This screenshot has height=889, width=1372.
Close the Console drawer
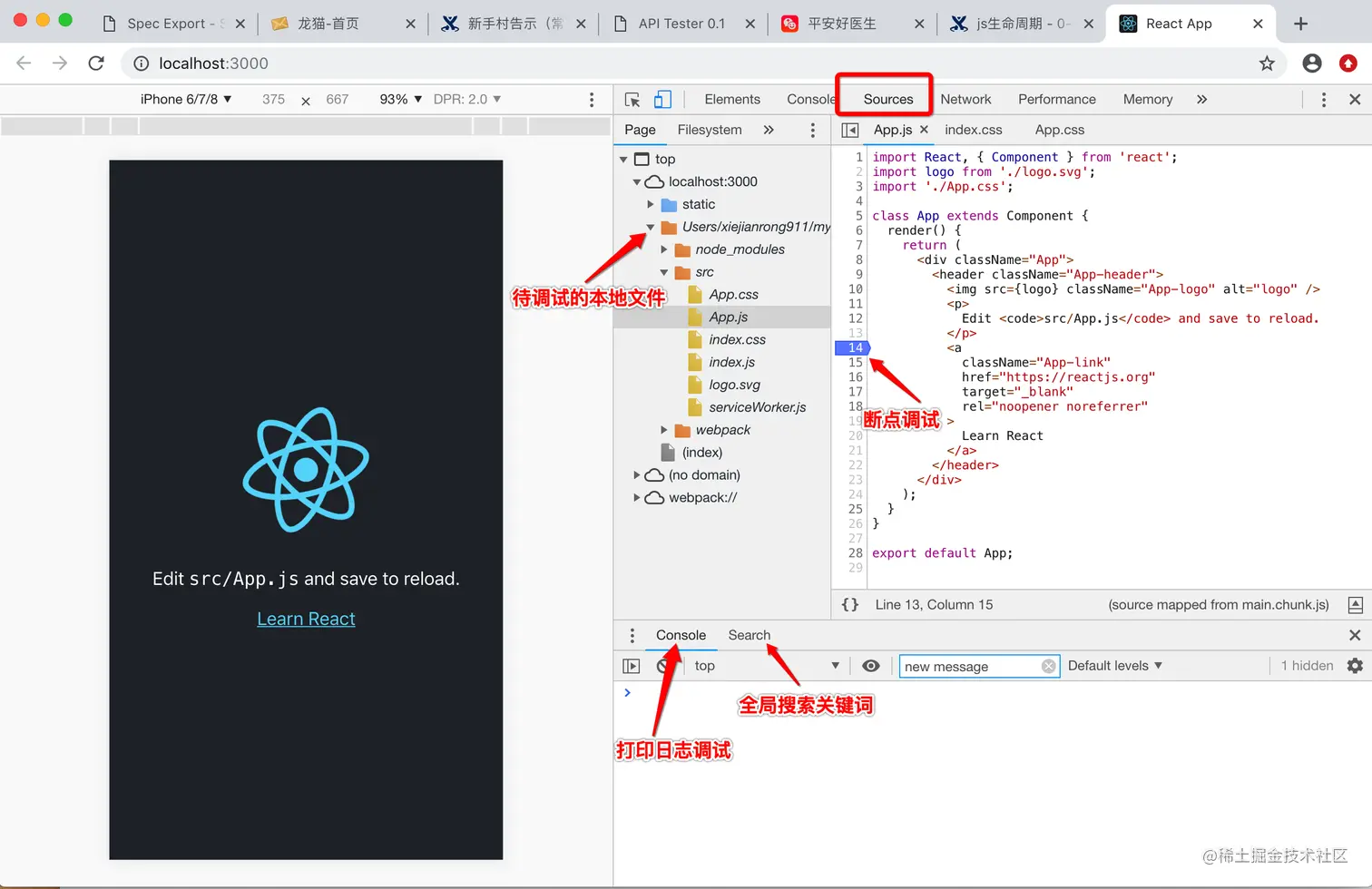[x=1355, y=635]
